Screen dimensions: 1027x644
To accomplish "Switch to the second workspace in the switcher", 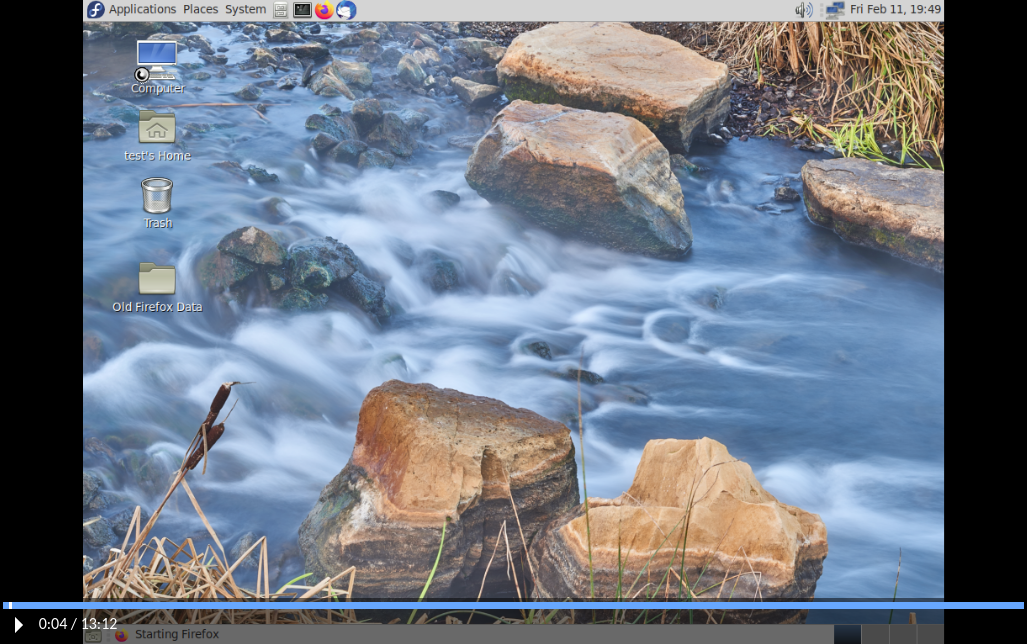I will pos(875,634).
